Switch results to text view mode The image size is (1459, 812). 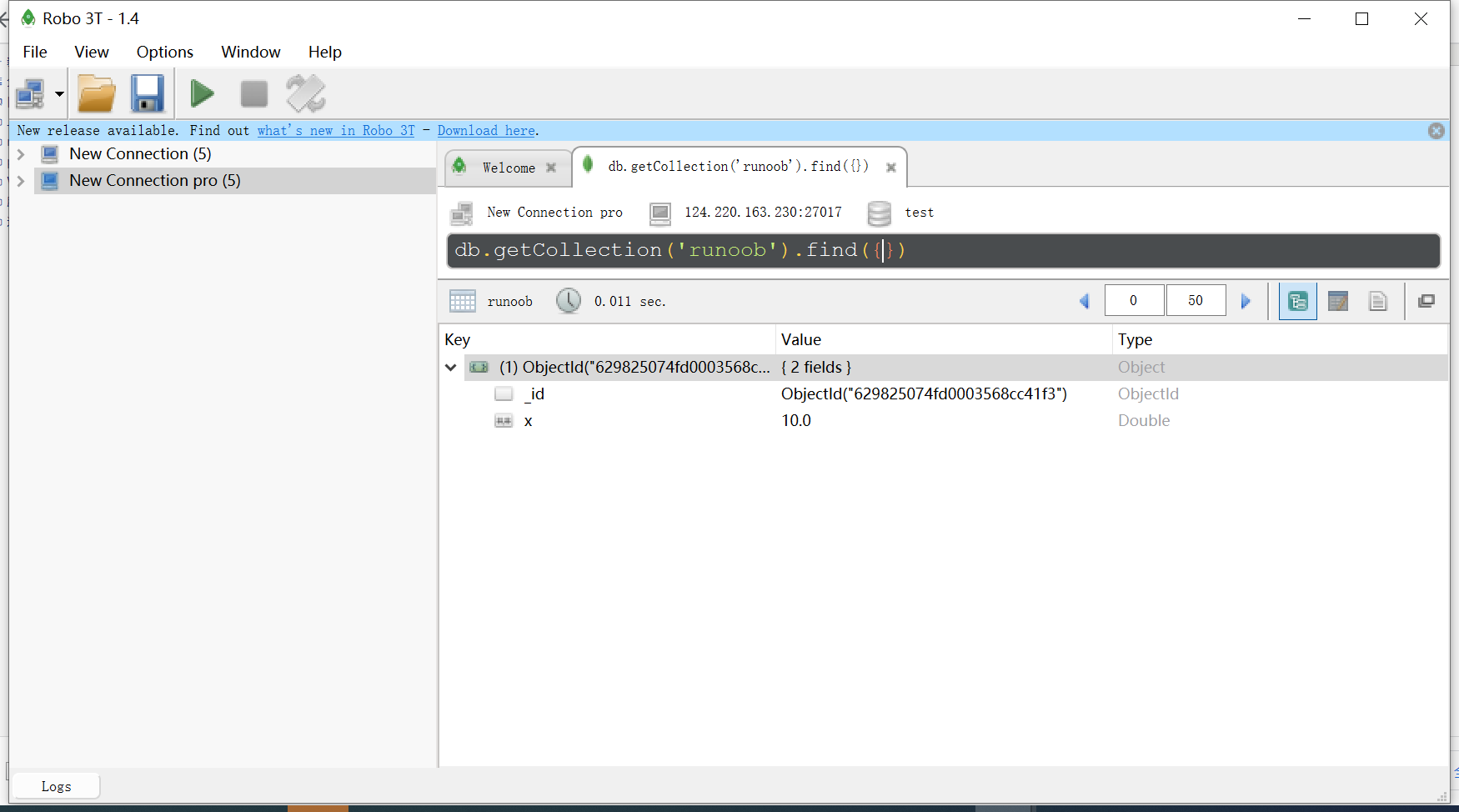[1378, 301]
